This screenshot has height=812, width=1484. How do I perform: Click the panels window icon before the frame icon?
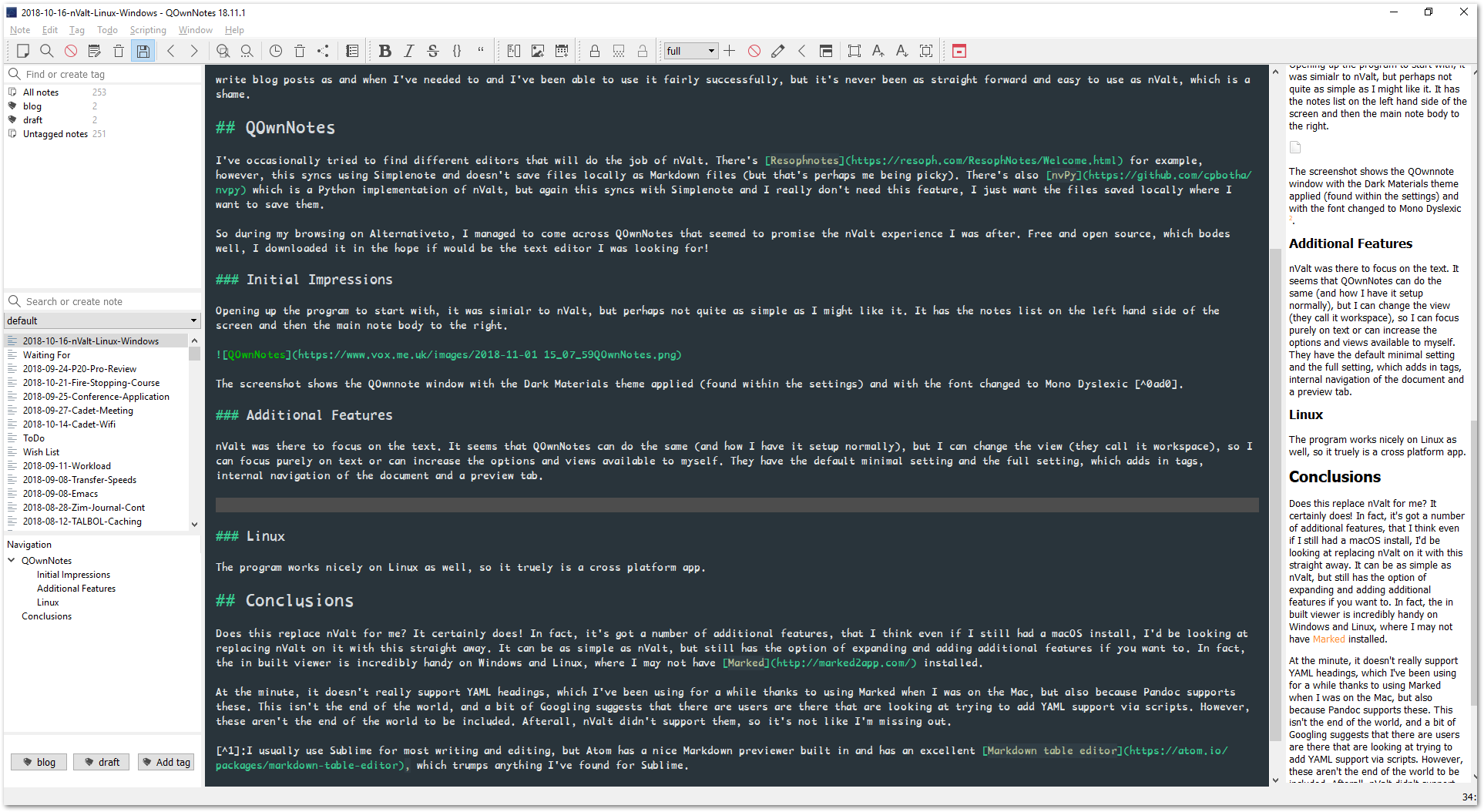826,51
